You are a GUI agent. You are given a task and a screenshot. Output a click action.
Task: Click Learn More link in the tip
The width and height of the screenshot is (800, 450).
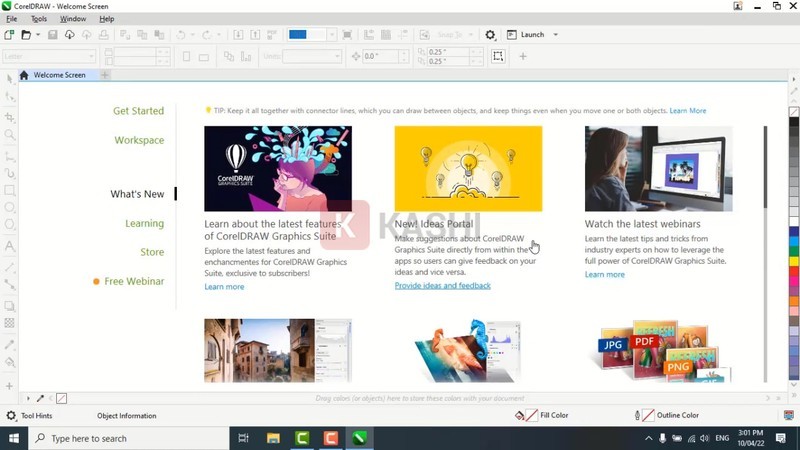tap(688, 110)
